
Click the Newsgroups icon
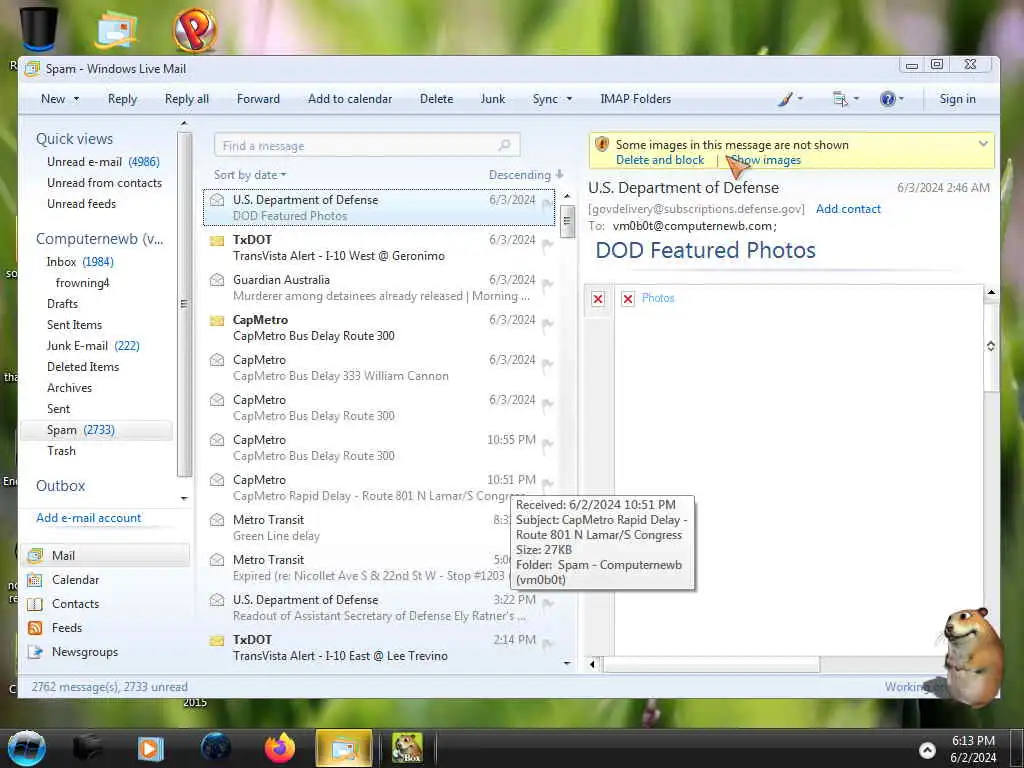35,652
